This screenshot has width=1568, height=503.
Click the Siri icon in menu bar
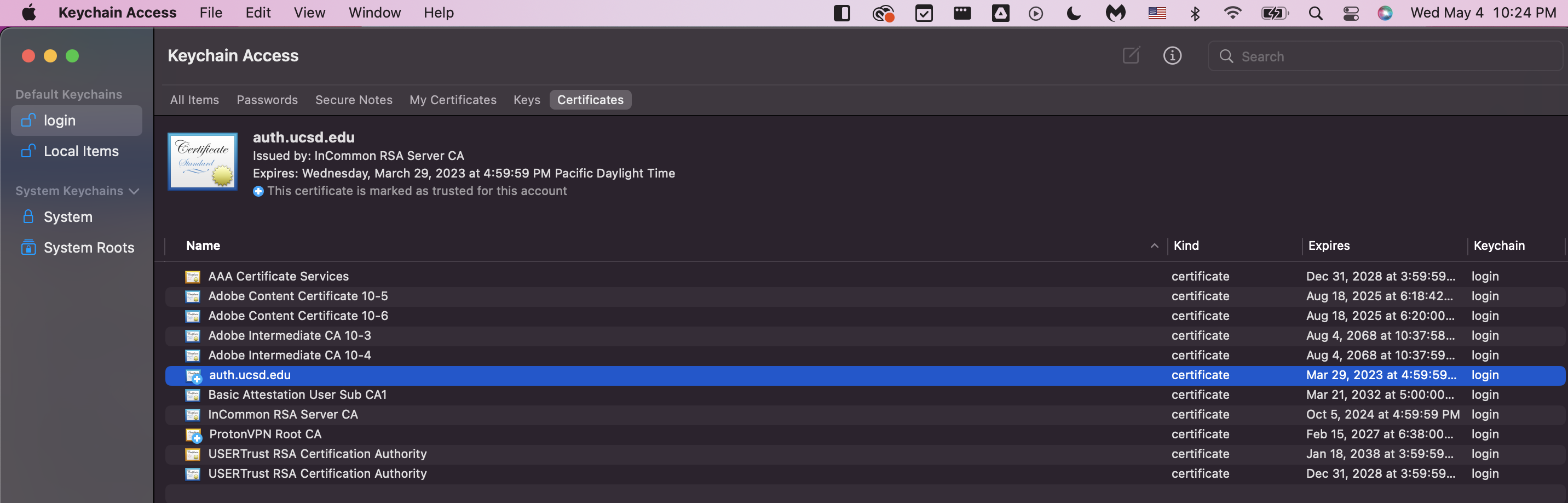1385,12
